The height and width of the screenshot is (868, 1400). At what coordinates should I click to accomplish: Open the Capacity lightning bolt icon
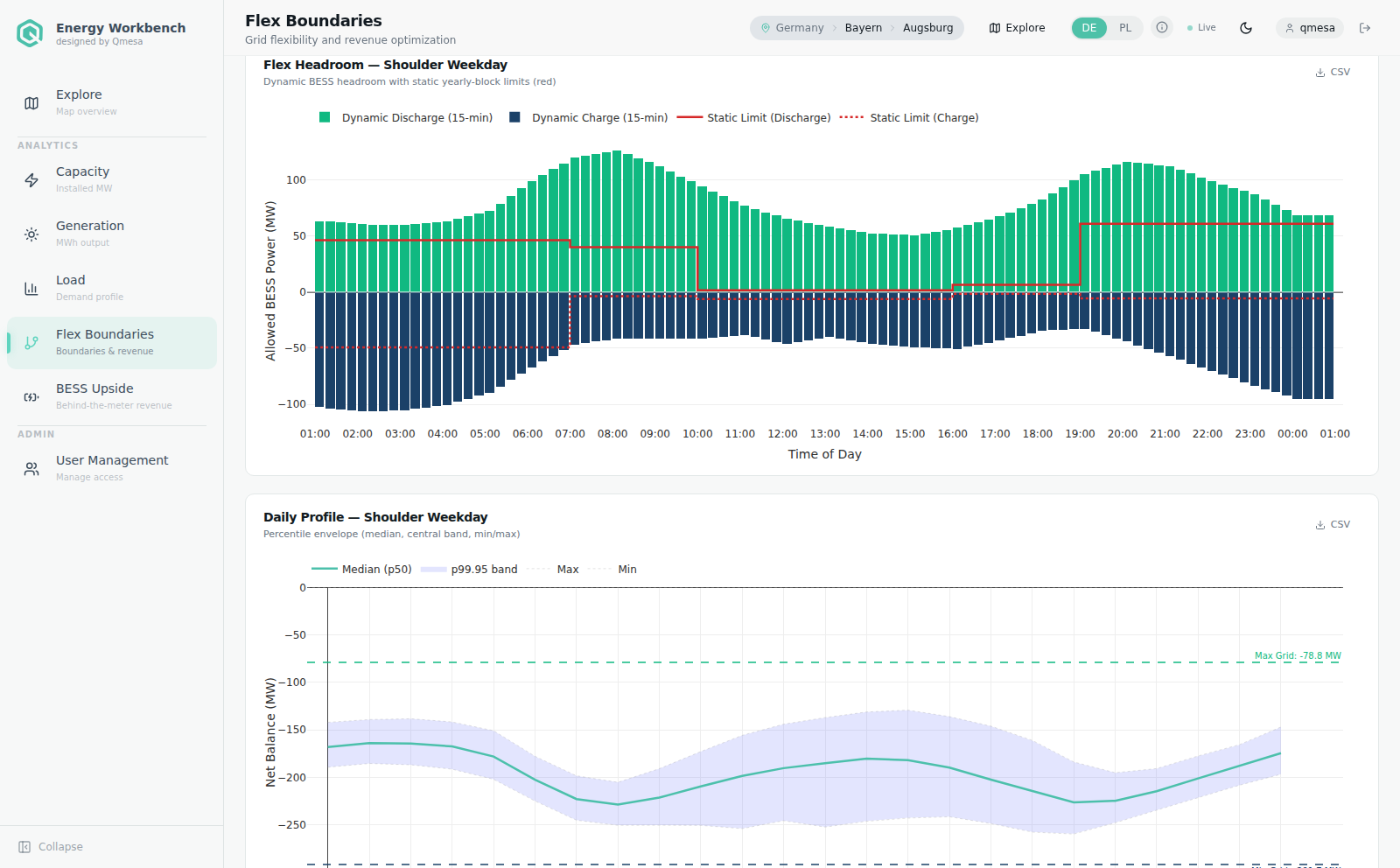click(31, 180)
